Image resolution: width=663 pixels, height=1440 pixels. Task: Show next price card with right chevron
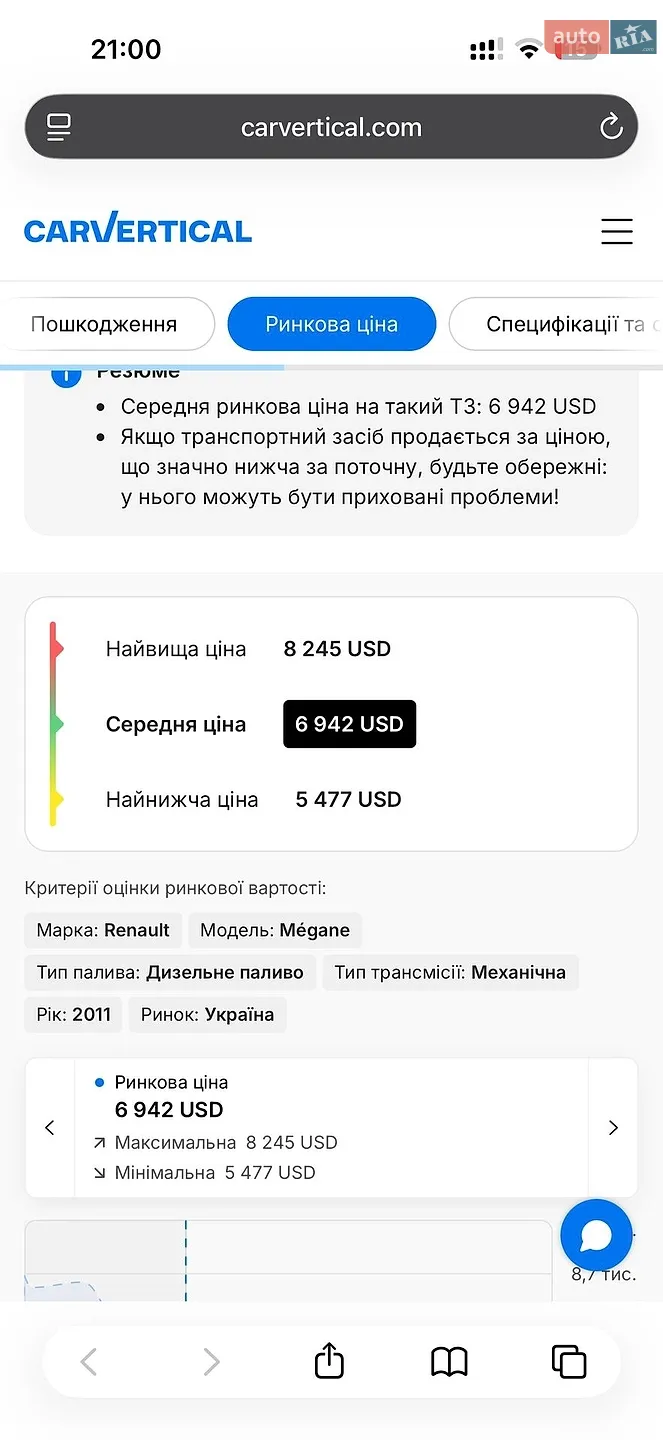pos(613,1128)
